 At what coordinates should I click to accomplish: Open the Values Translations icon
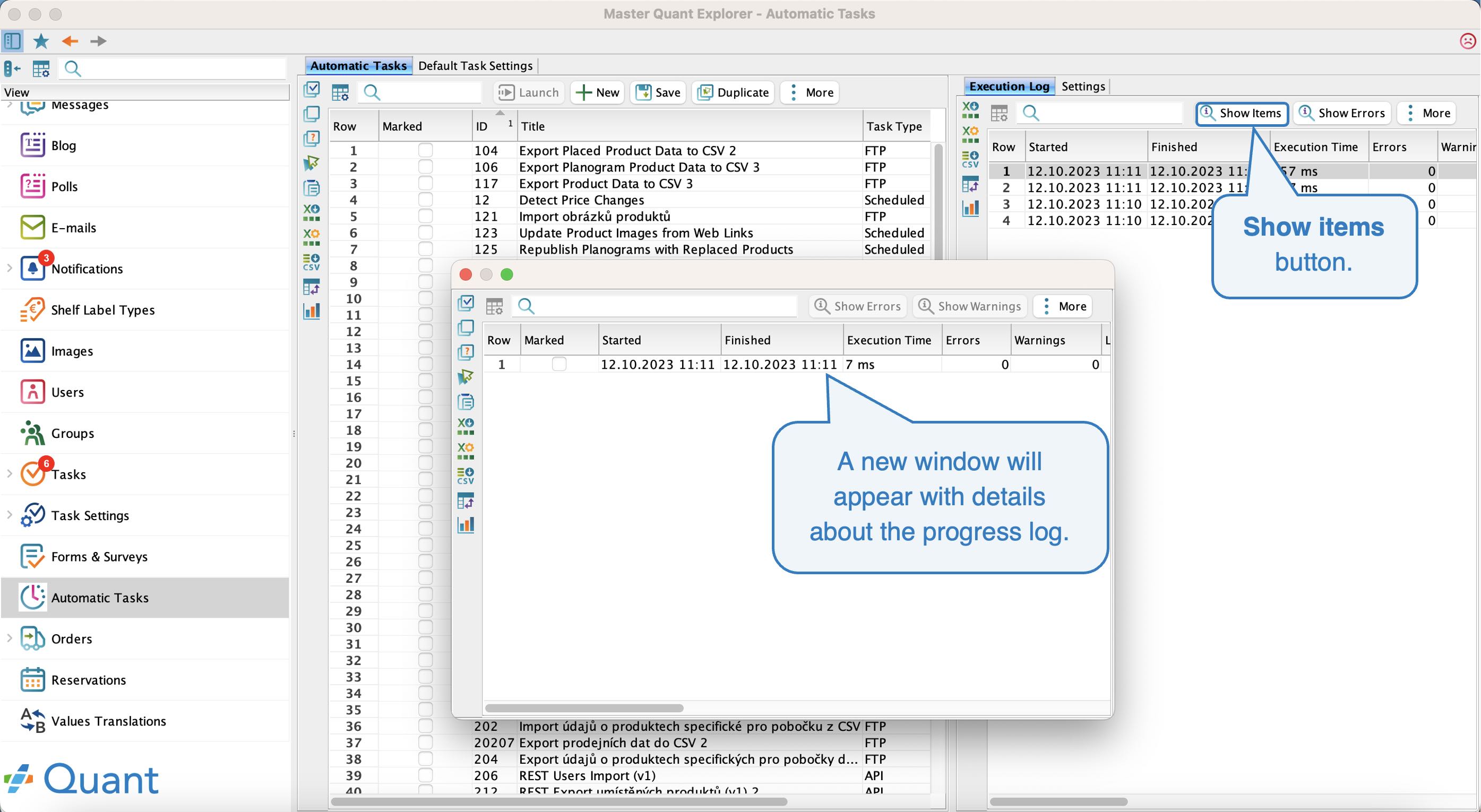pyautogui.click(x=33, y=721)
